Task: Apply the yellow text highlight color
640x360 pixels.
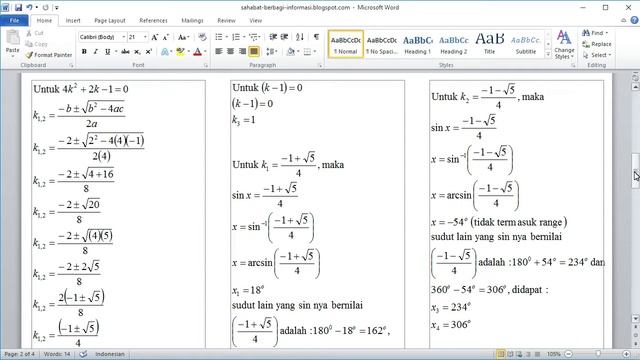Action: 180,52
